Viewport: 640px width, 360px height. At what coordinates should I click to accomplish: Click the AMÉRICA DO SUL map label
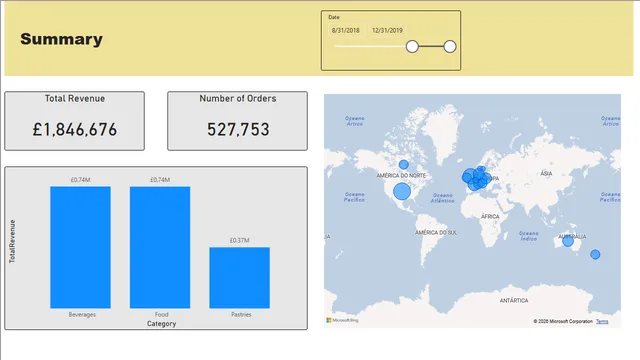point(436,233)
